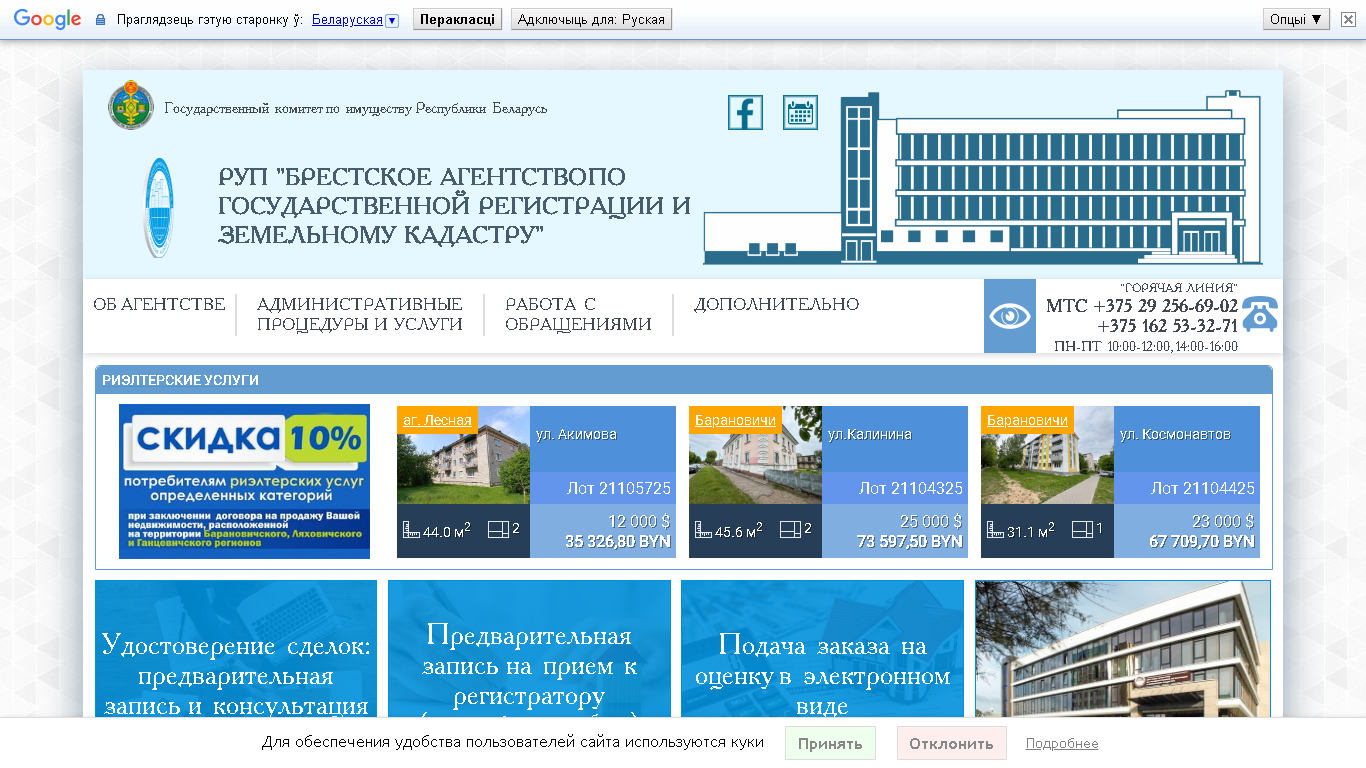
Task: Click price 35 326,80 BYN
Action: pyautogui.click(x=618, y=541)
